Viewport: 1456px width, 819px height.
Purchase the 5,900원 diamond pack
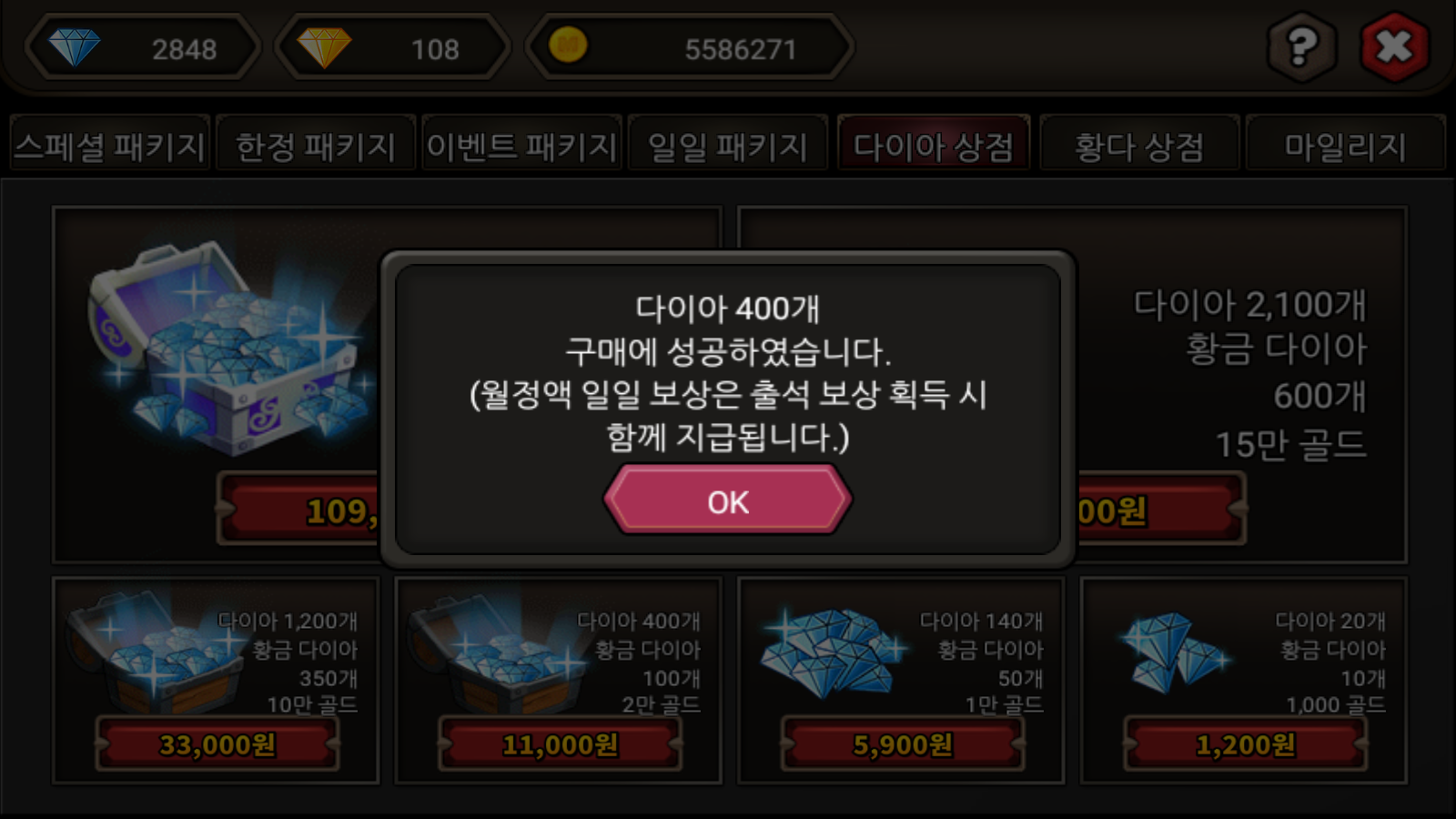click(903, 744)
